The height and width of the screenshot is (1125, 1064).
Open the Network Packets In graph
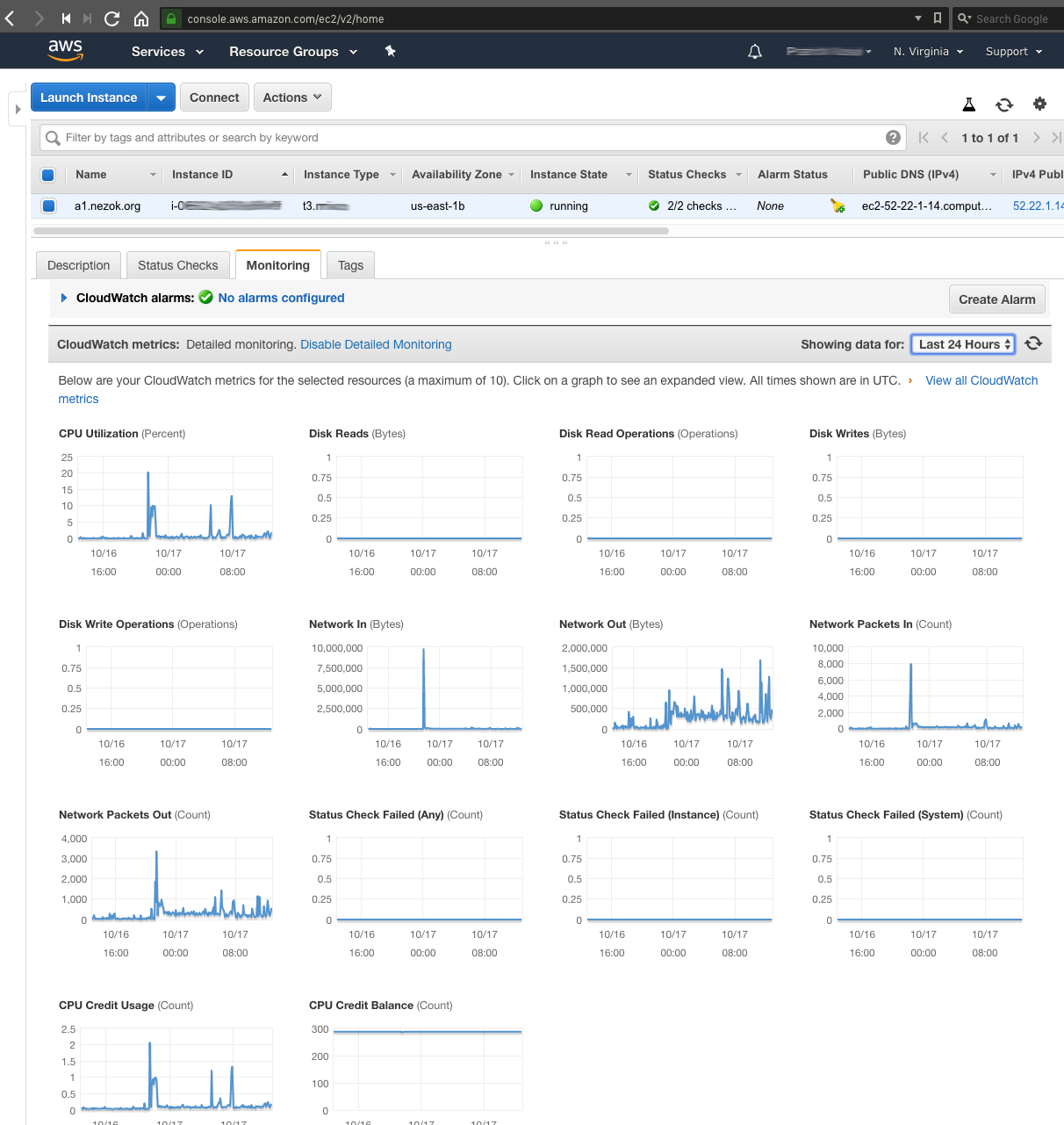[x=936, y=689]
